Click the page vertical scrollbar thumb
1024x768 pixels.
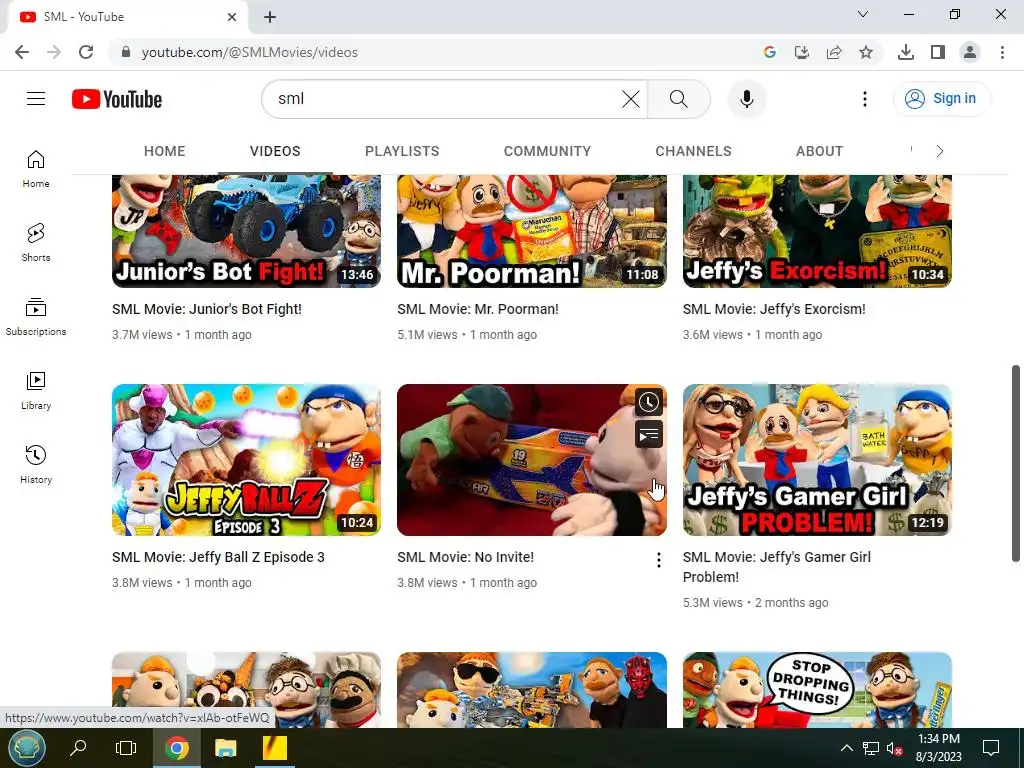[x=1016, y=463]
